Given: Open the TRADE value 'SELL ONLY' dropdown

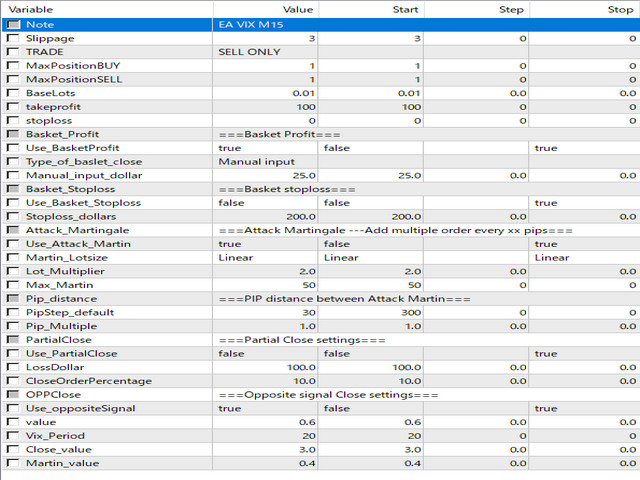Looking at the screenshot, I should (265, 52).
